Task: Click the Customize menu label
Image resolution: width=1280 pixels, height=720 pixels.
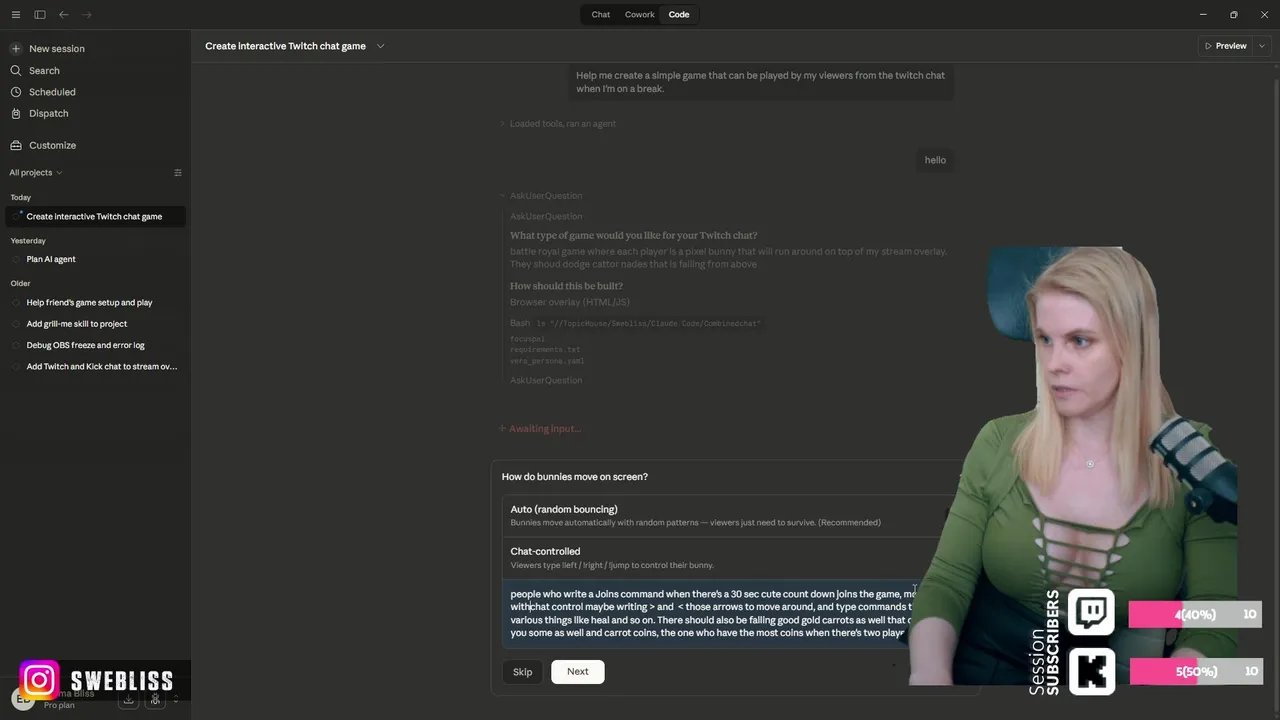Action: pyautogui.click(x=52, y=146)
